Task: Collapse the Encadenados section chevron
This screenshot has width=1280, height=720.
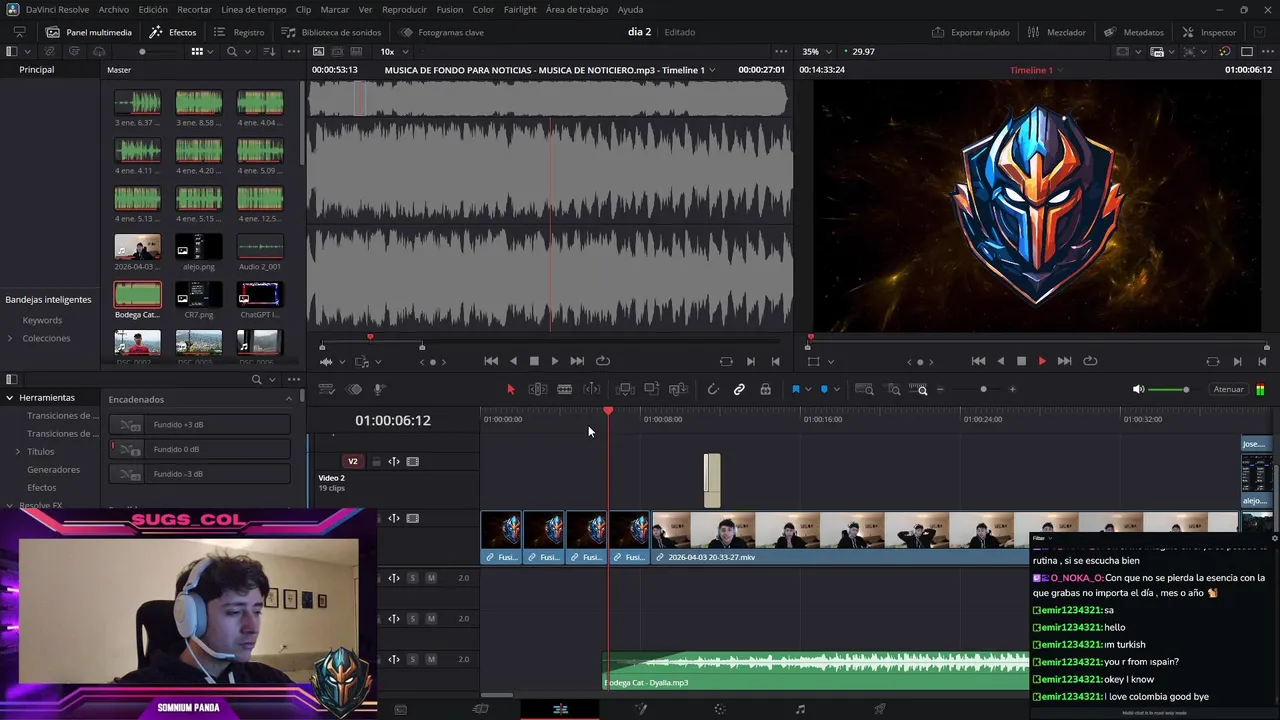Action: (x=289, y=399)
